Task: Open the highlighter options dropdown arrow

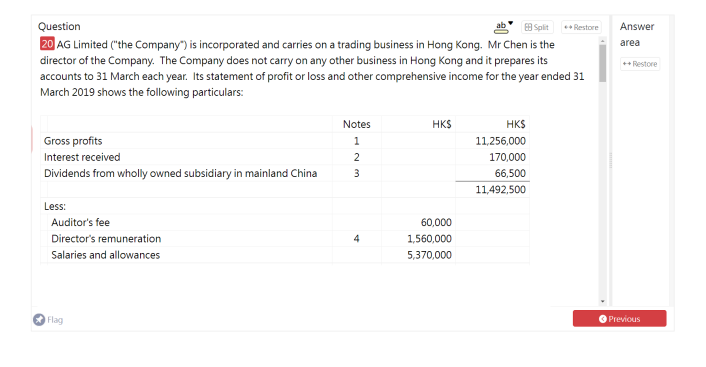Action: pos(511,23)
